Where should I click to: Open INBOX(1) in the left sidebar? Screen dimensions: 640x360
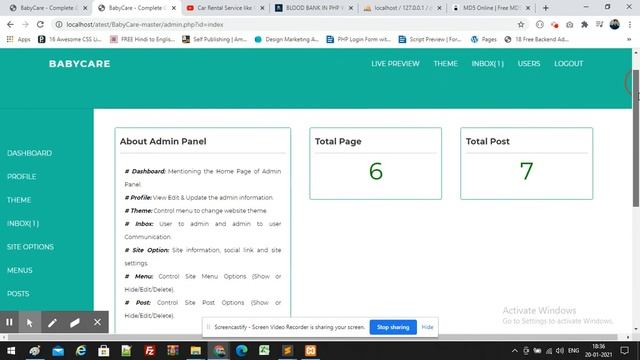(x=23, y=223)
